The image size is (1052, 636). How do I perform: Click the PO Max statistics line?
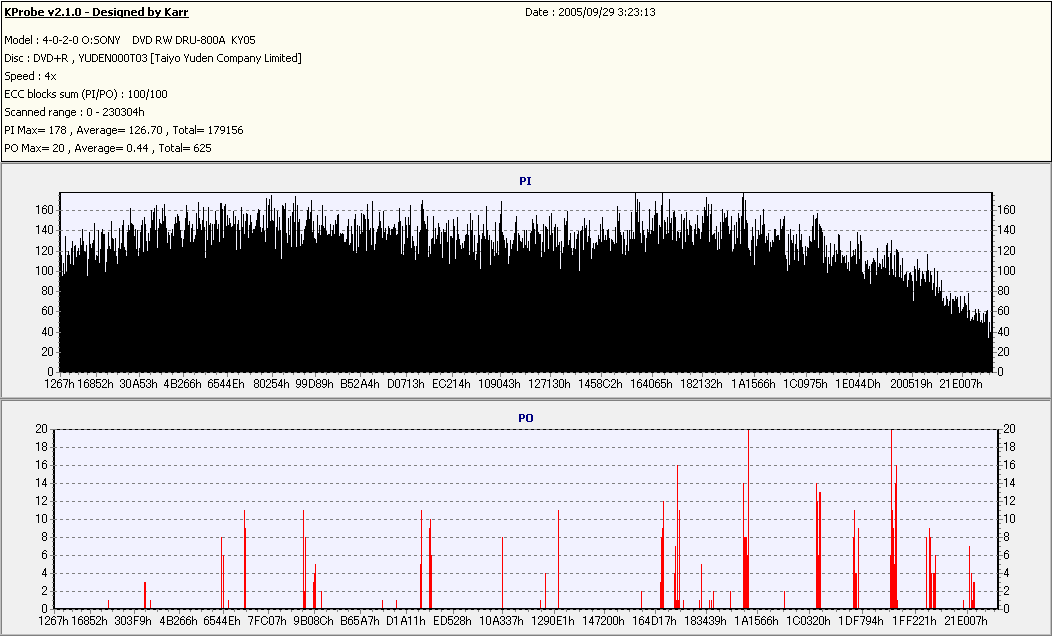(x=108, y=148)
